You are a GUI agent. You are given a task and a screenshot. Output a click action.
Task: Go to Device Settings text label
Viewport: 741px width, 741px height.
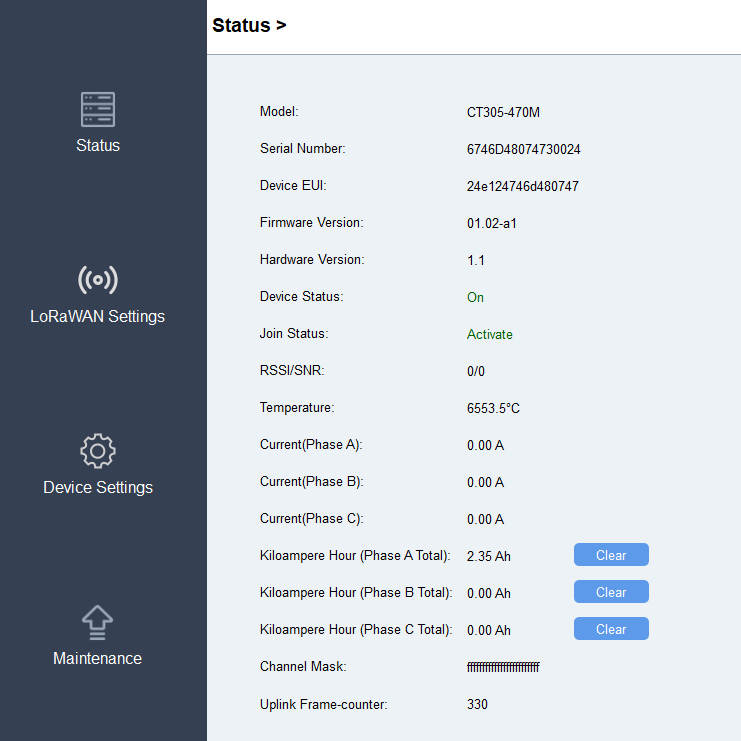(x=98, y=488)
